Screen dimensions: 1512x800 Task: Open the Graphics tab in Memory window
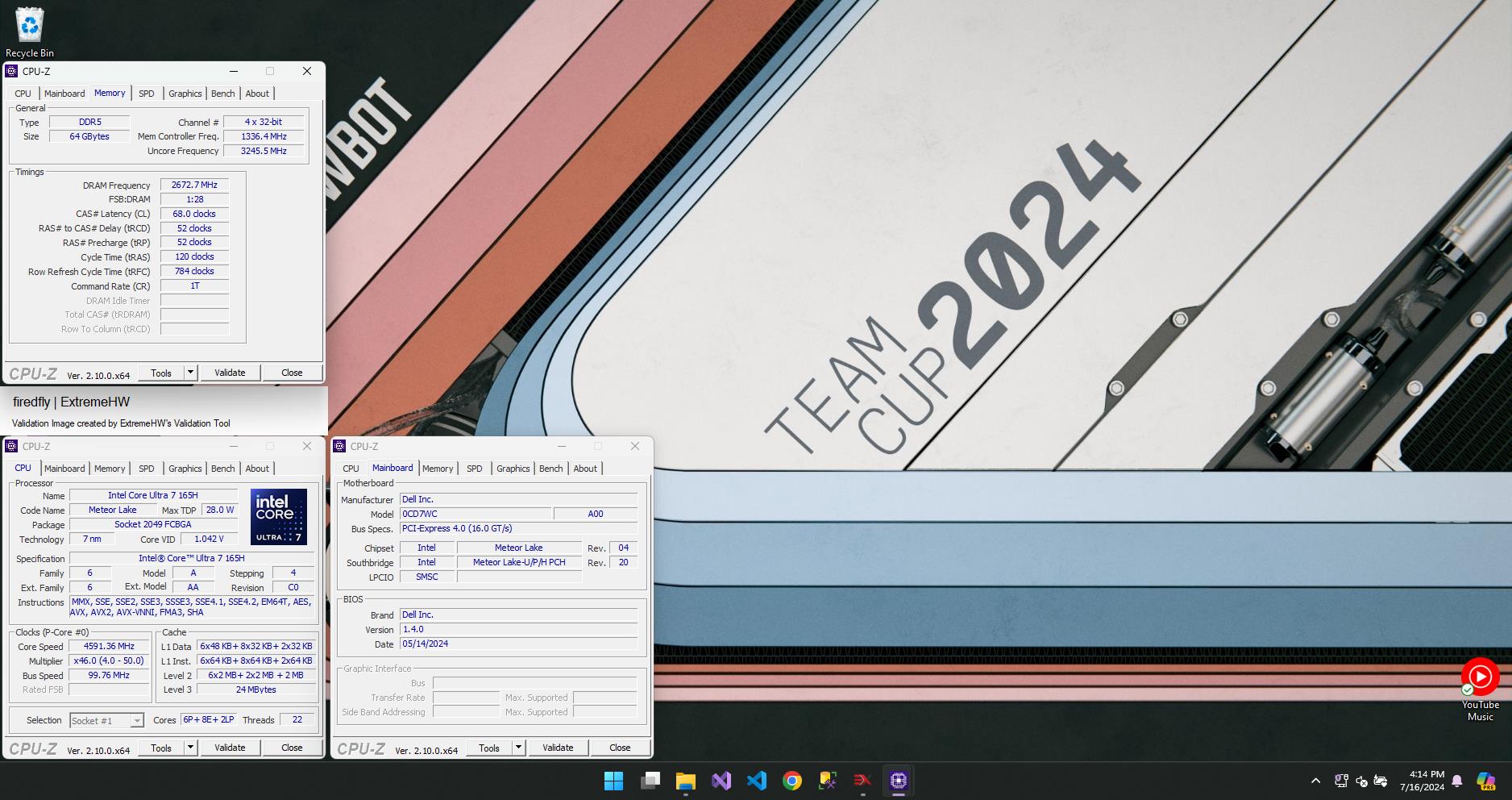coord(185,94)
